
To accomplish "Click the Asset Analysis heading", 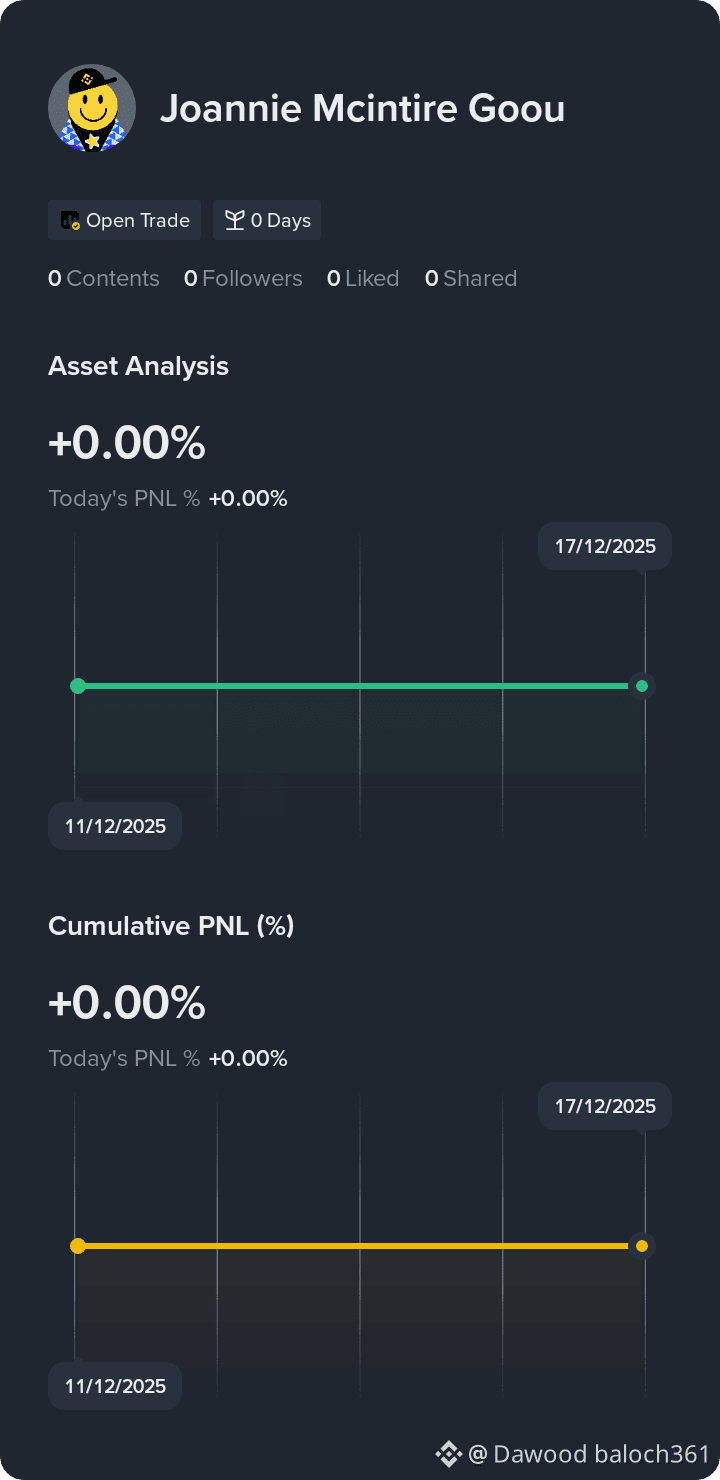I will 138,366.
